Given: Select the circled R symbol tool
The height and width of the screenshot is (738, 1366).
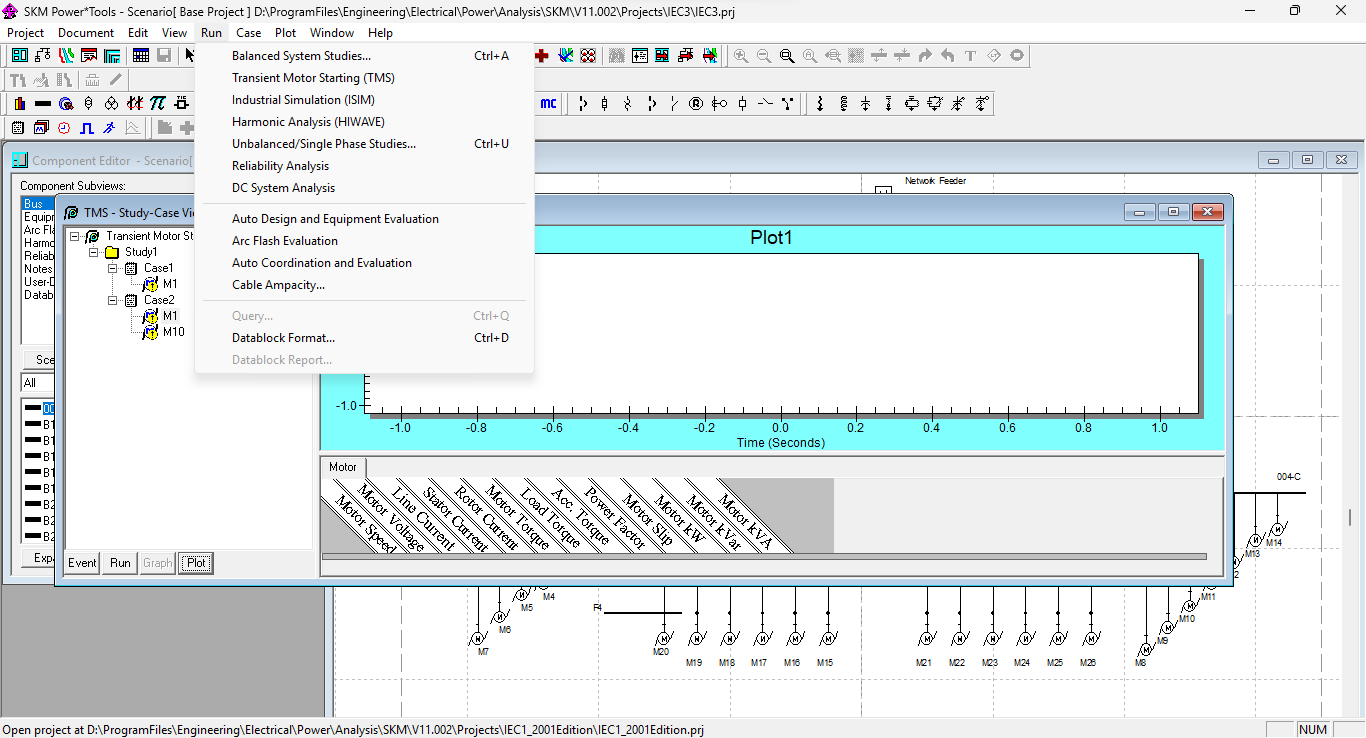Looking at the screenshot, I should pos(695,103).
